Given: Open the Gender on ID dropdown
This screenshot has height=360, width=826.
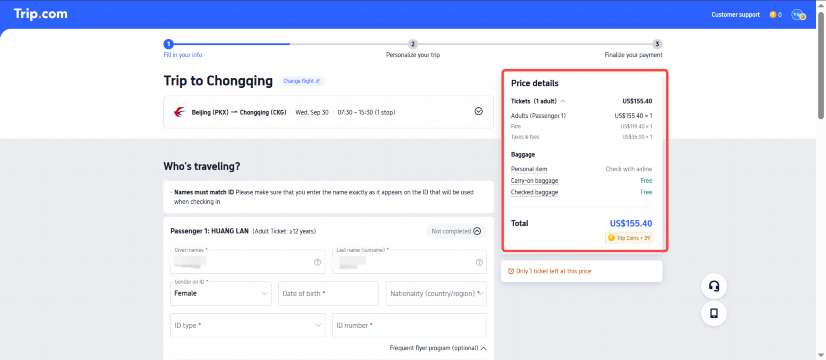Looking at the screenshot, I should point(221,294).
